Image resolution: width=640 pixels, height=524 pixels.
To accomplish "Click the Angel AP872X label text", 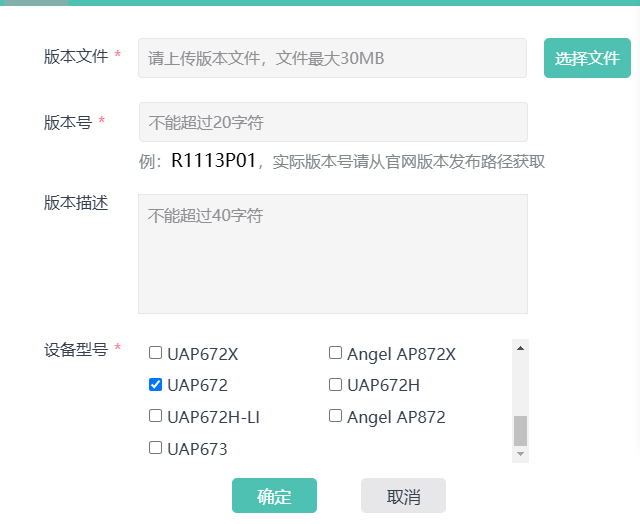I will click(x=401, y=354).
